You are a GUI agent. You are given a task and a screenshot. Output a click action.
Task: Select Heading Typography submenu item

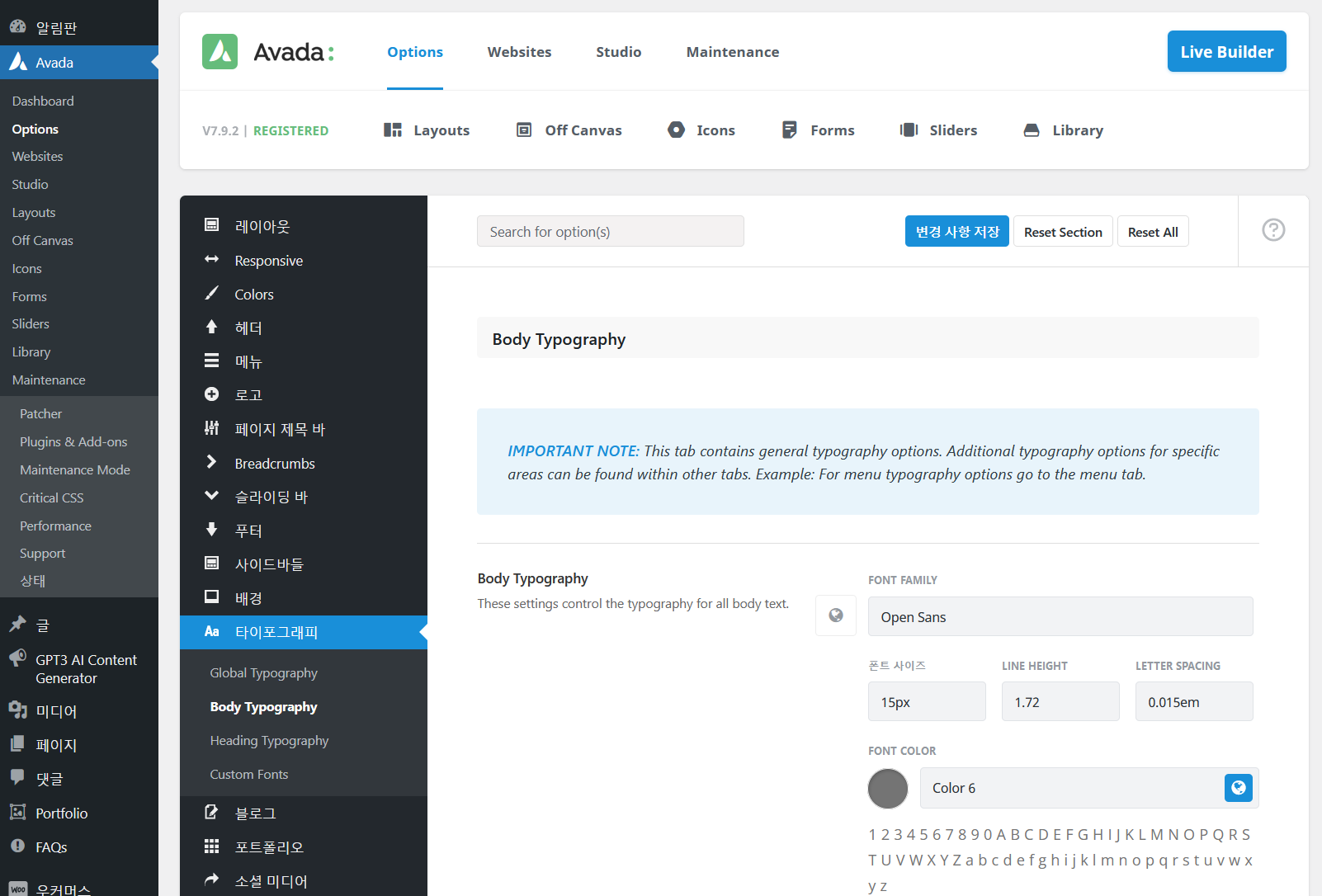[269, 740]
